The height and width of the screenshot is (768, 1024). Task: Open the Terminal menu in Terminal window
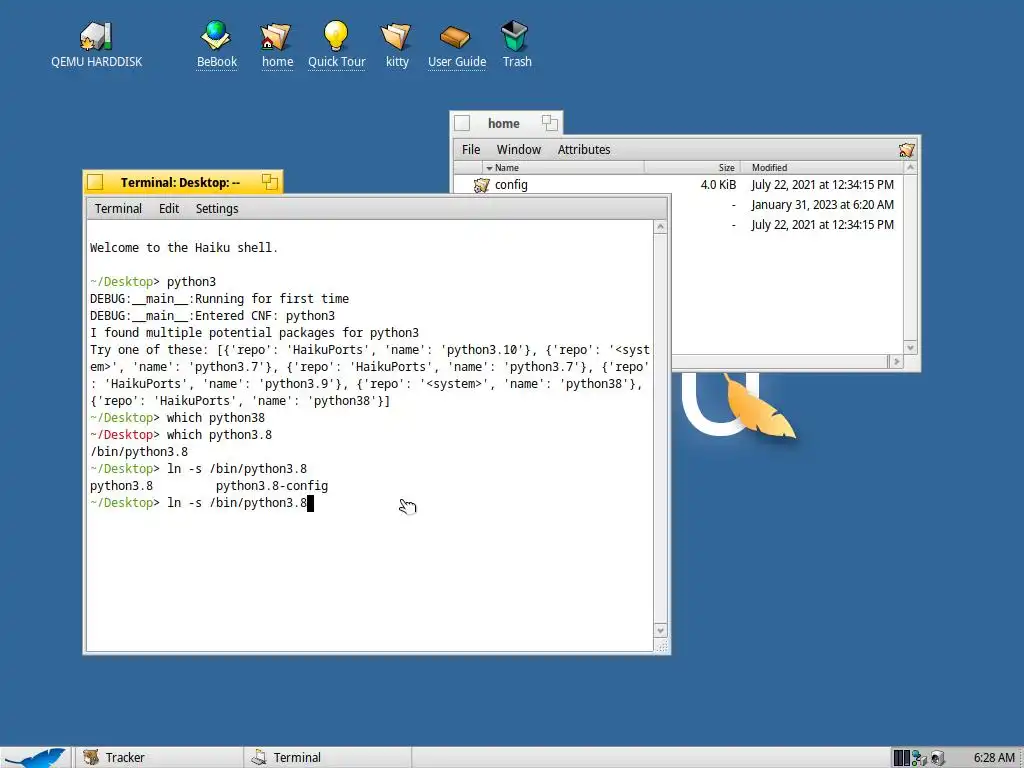tap(118, 208)
